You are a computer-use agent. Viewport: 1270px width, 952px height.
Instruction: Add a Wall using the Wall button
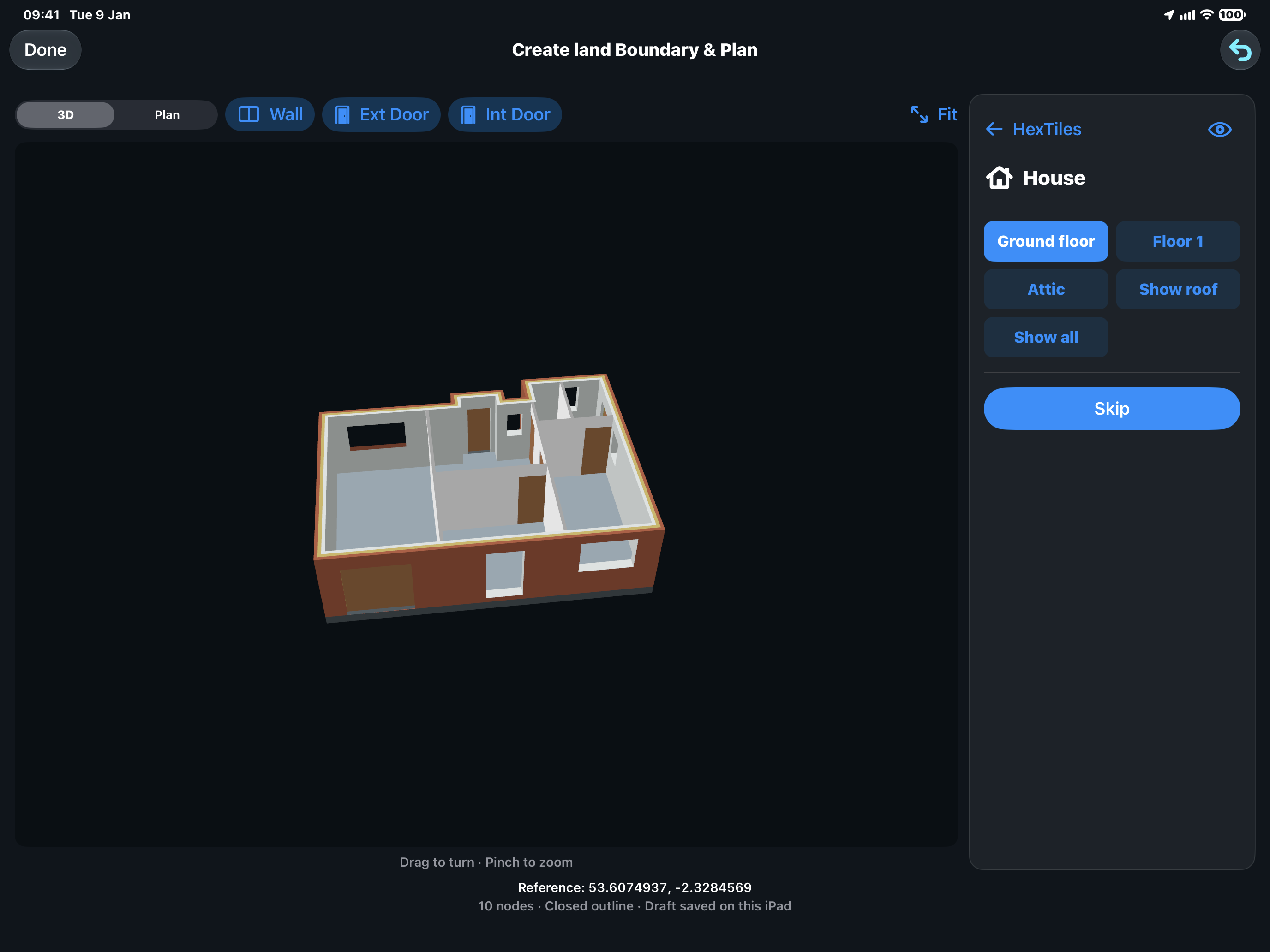(270, 115)
